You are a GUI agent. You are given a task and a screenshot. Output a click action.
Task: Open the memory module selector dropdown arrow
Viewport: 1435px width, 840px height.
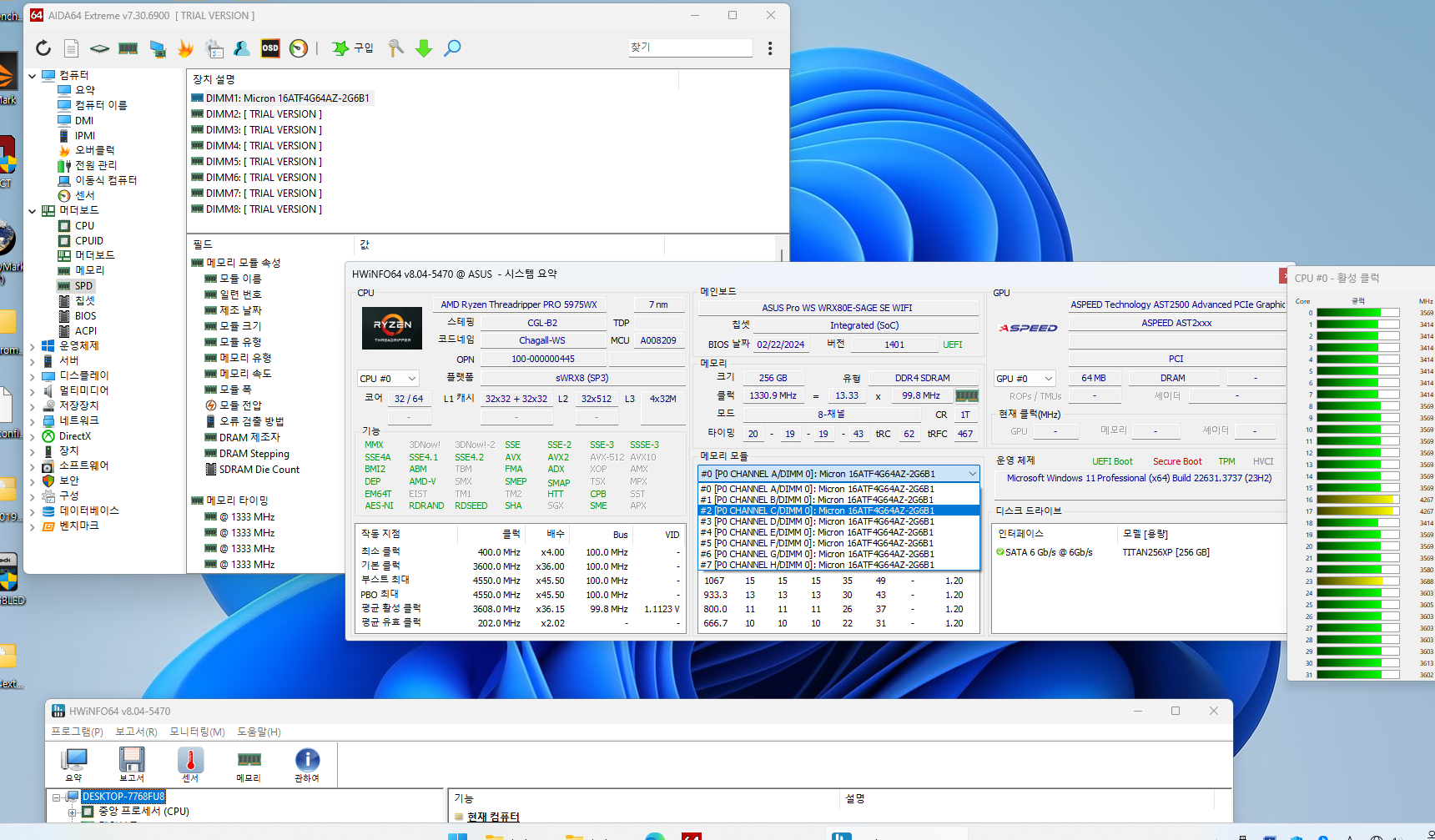(973, 474)
